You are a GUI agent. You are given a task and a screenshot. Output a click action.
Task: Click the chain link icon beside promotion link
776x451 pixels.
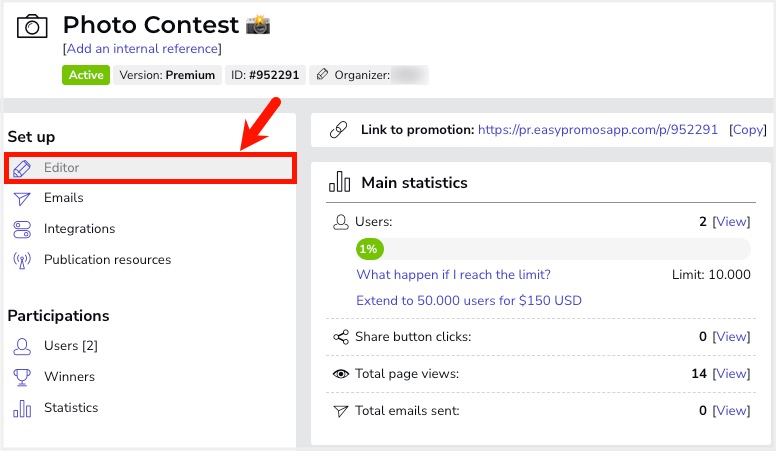(x=339, y=130)
